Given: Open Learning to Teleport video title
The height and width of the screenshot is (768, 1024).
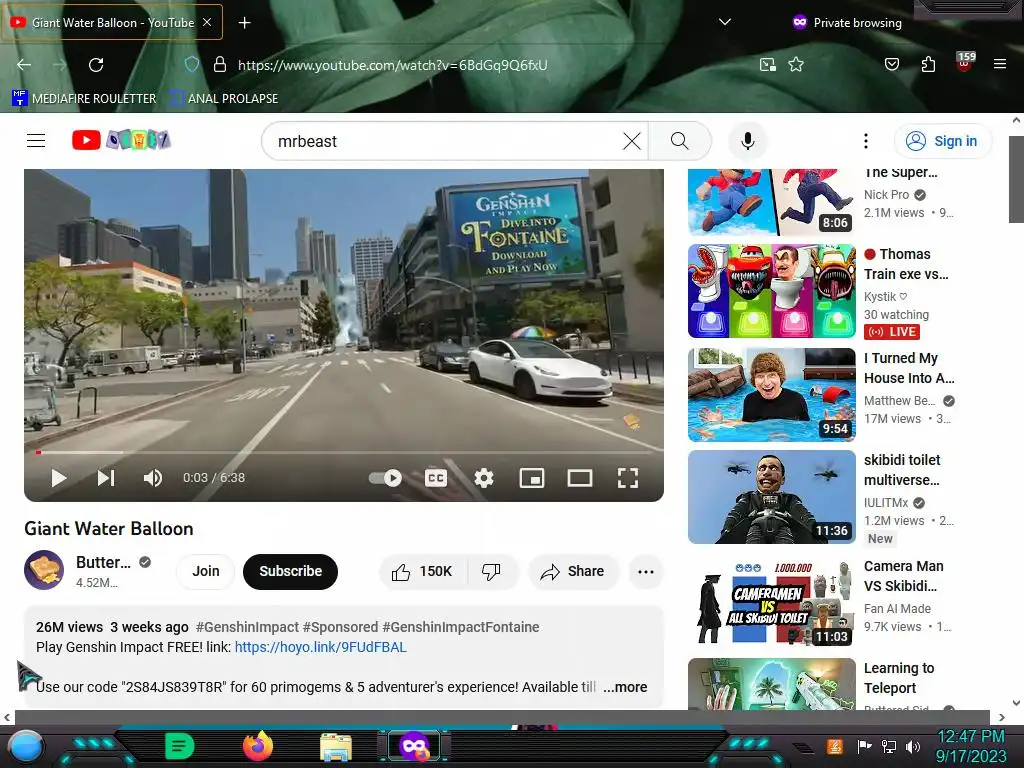Looking at the screenshot, I should coord(899,678).
